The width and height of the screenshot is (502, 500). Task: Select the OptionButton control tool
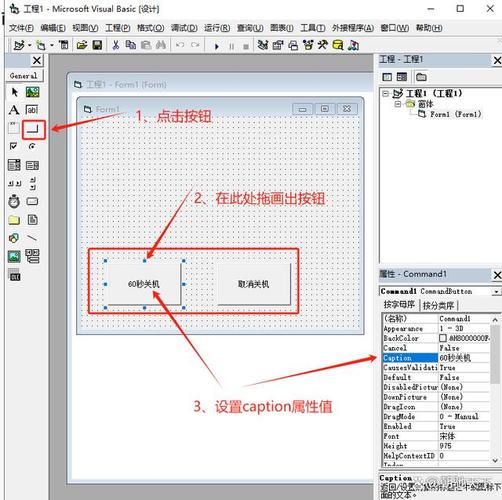(32, 146)
